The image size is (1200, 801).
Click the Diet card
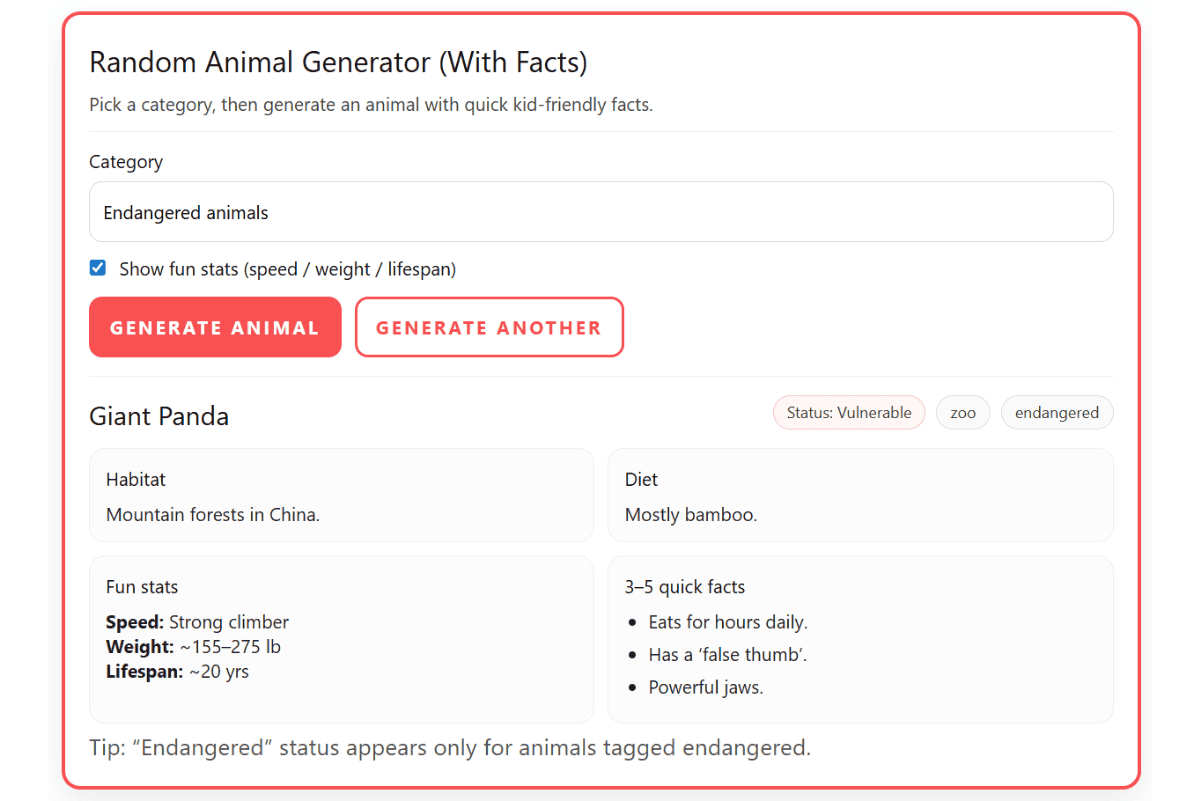click(x=860, y=495)
